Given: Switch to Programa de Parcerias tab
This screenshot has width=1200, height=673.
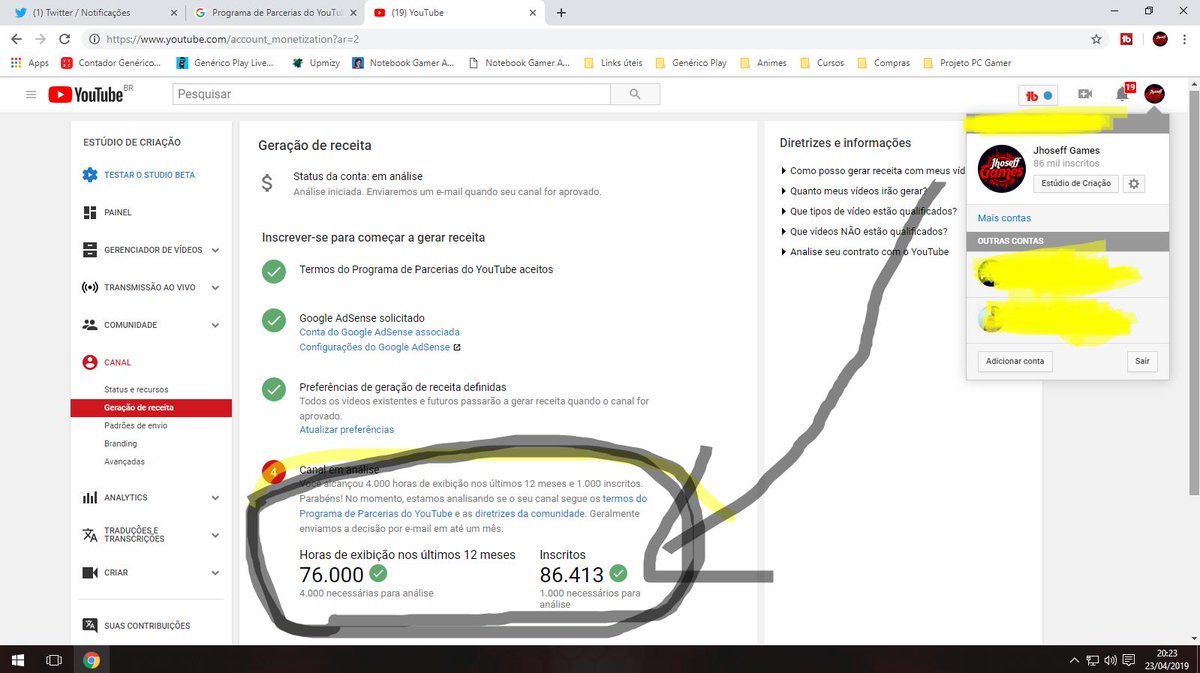Looking at the screenshot, I should [x=275, y=13].
